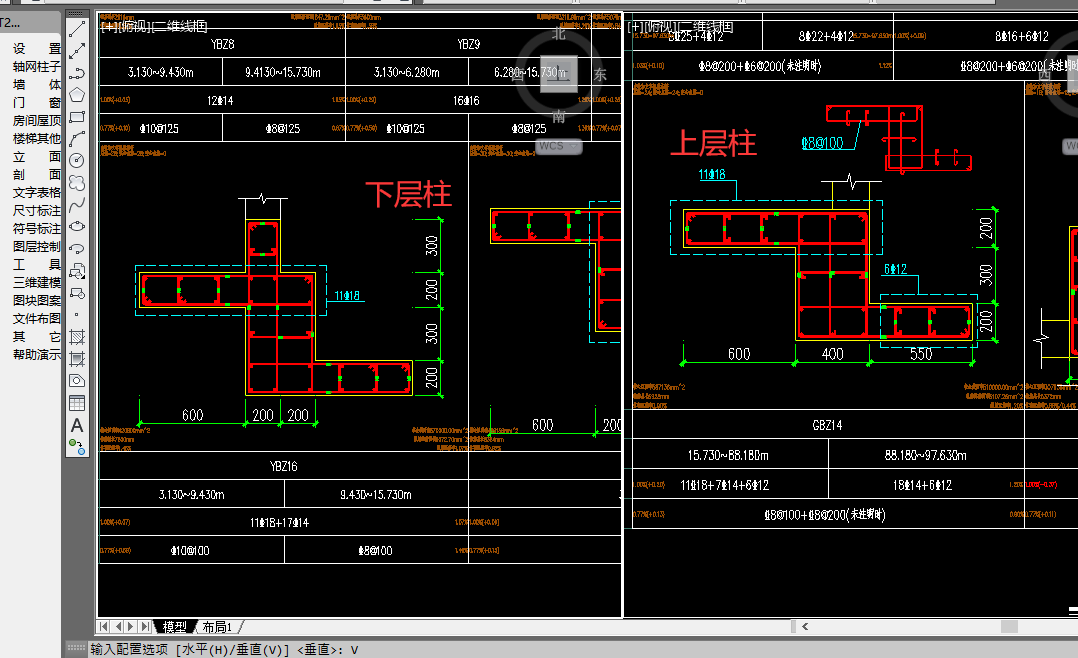The height and width of the screenshot is (658, 1078).
Task: Click the YBZ16 table header text
Action: (283, 466)
